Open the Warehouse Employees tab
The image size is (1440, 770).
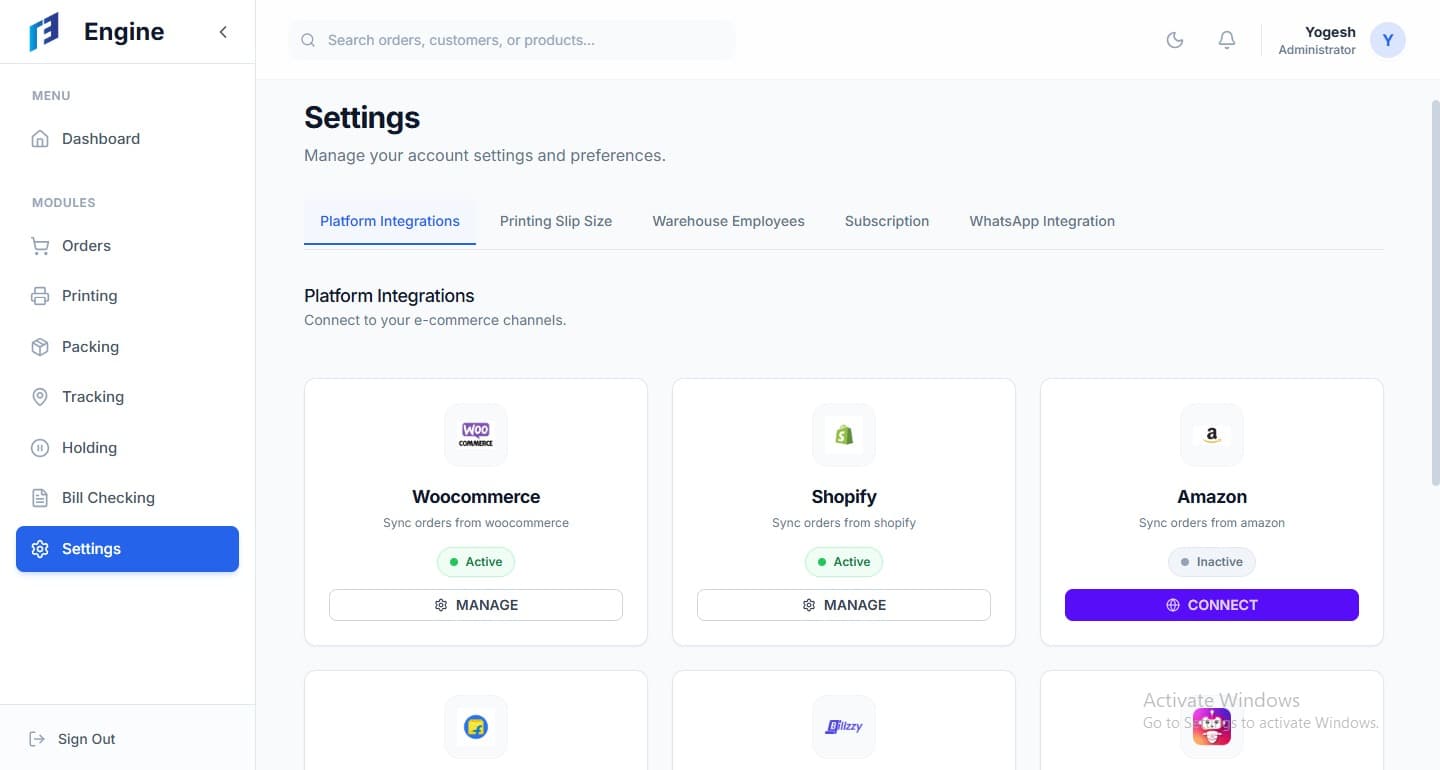click(x=728, y=221)
